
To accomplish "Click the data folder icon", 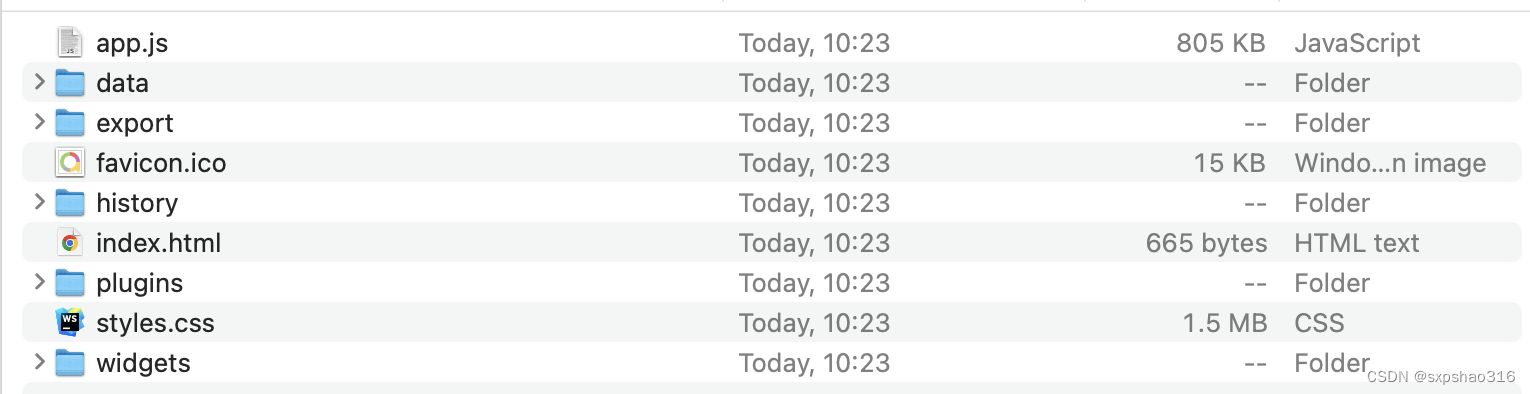I will 69,82.
